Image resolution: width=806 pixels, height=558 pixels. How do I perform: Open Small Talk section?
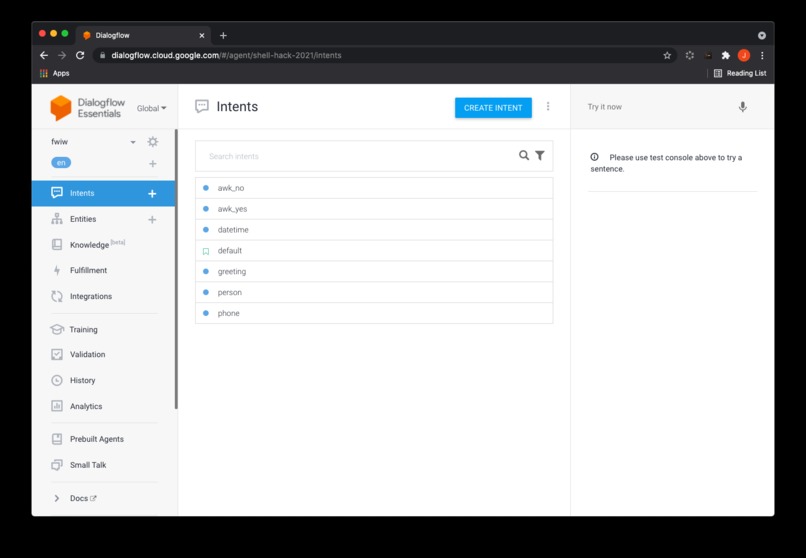(88, 465)
